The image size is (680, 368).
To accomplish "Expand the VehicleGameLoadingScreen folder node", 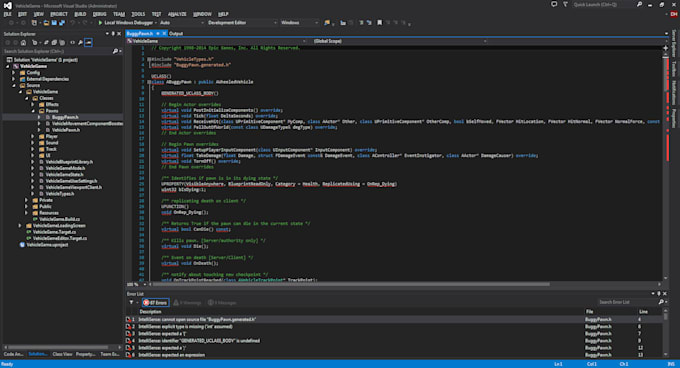I will click(x=20, y=226).
